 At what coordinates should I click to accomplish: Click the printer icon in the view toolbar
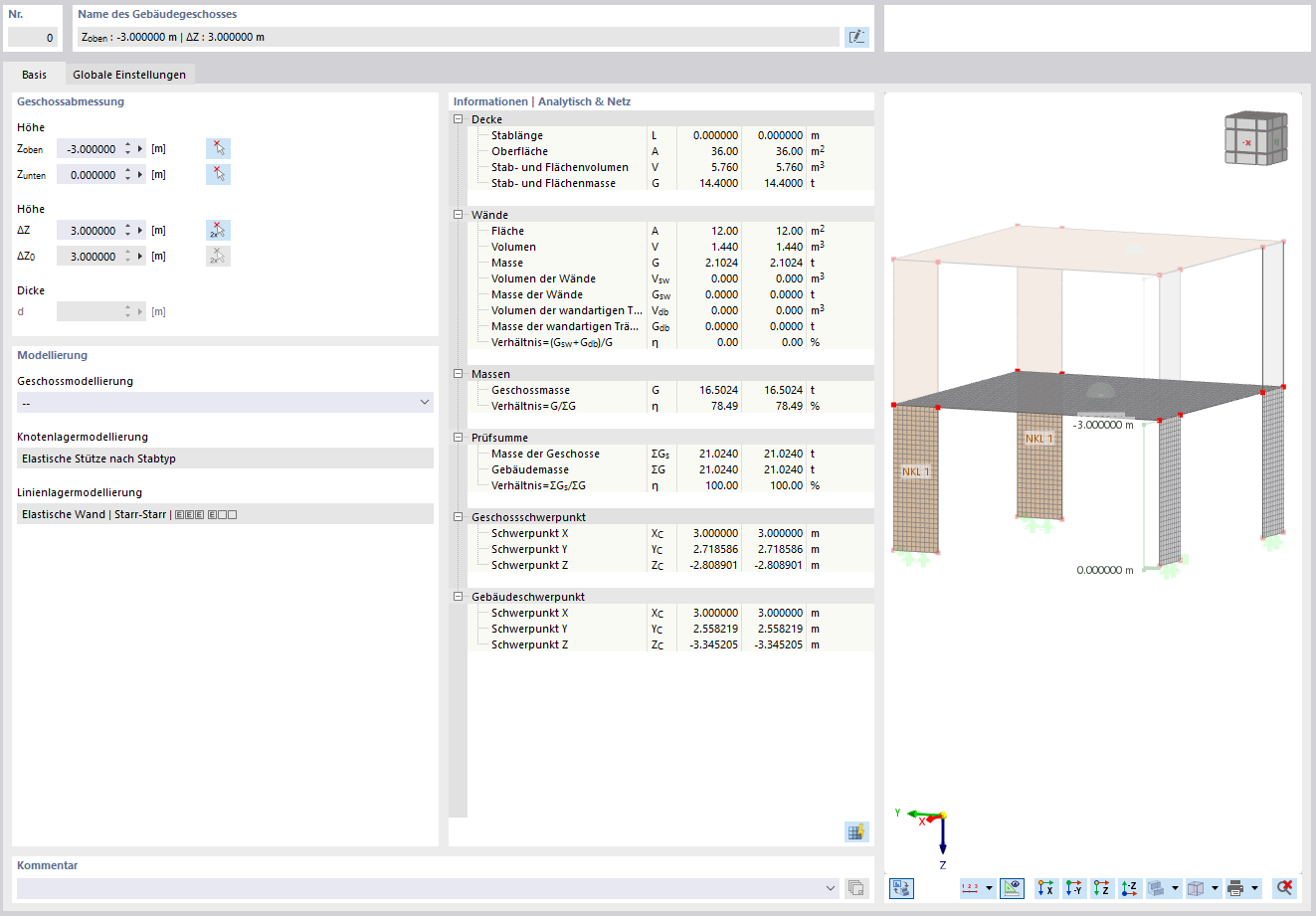click(1236, 888)
